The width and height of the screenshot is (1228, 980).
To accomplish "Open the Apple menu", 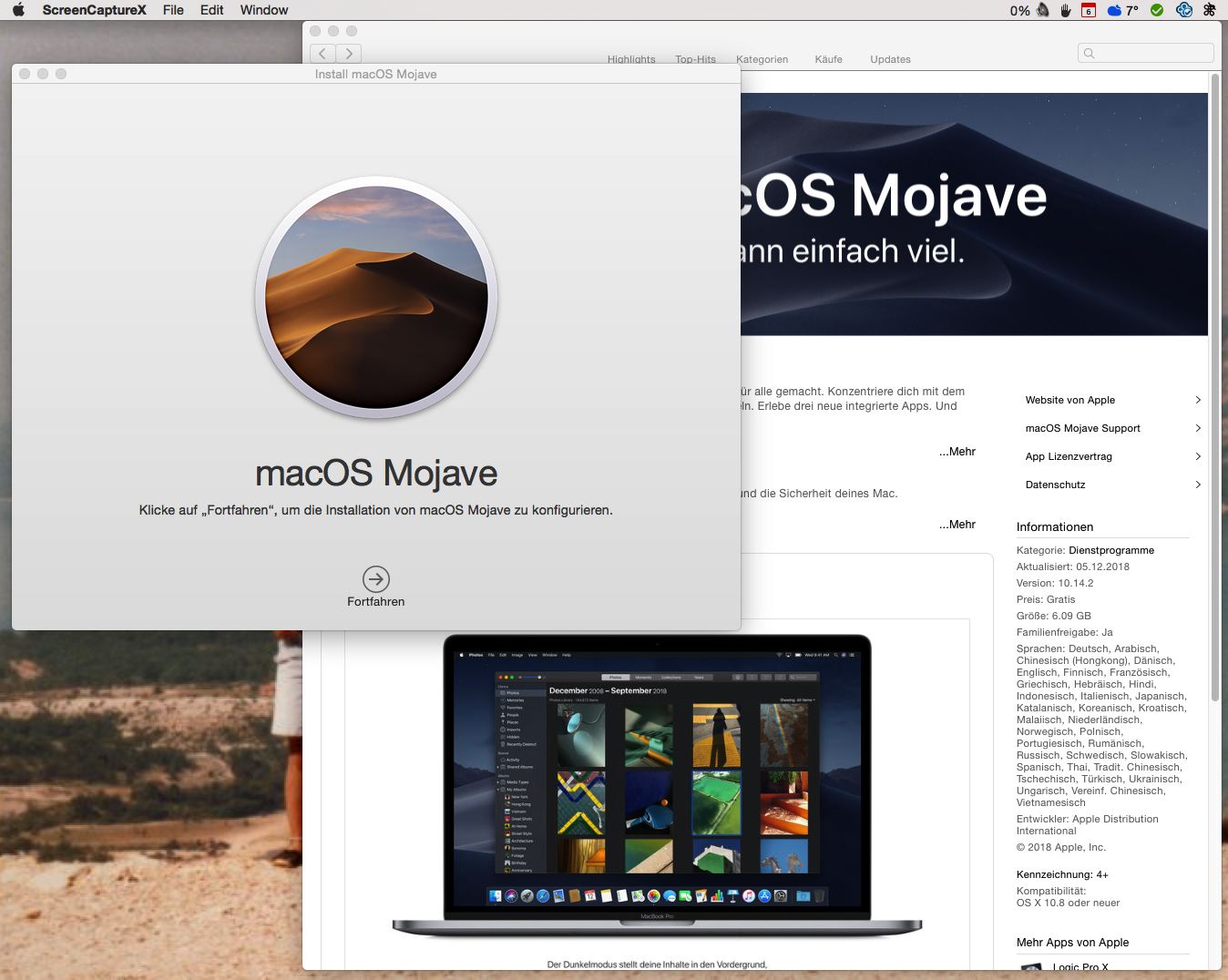I will point(20,10).
